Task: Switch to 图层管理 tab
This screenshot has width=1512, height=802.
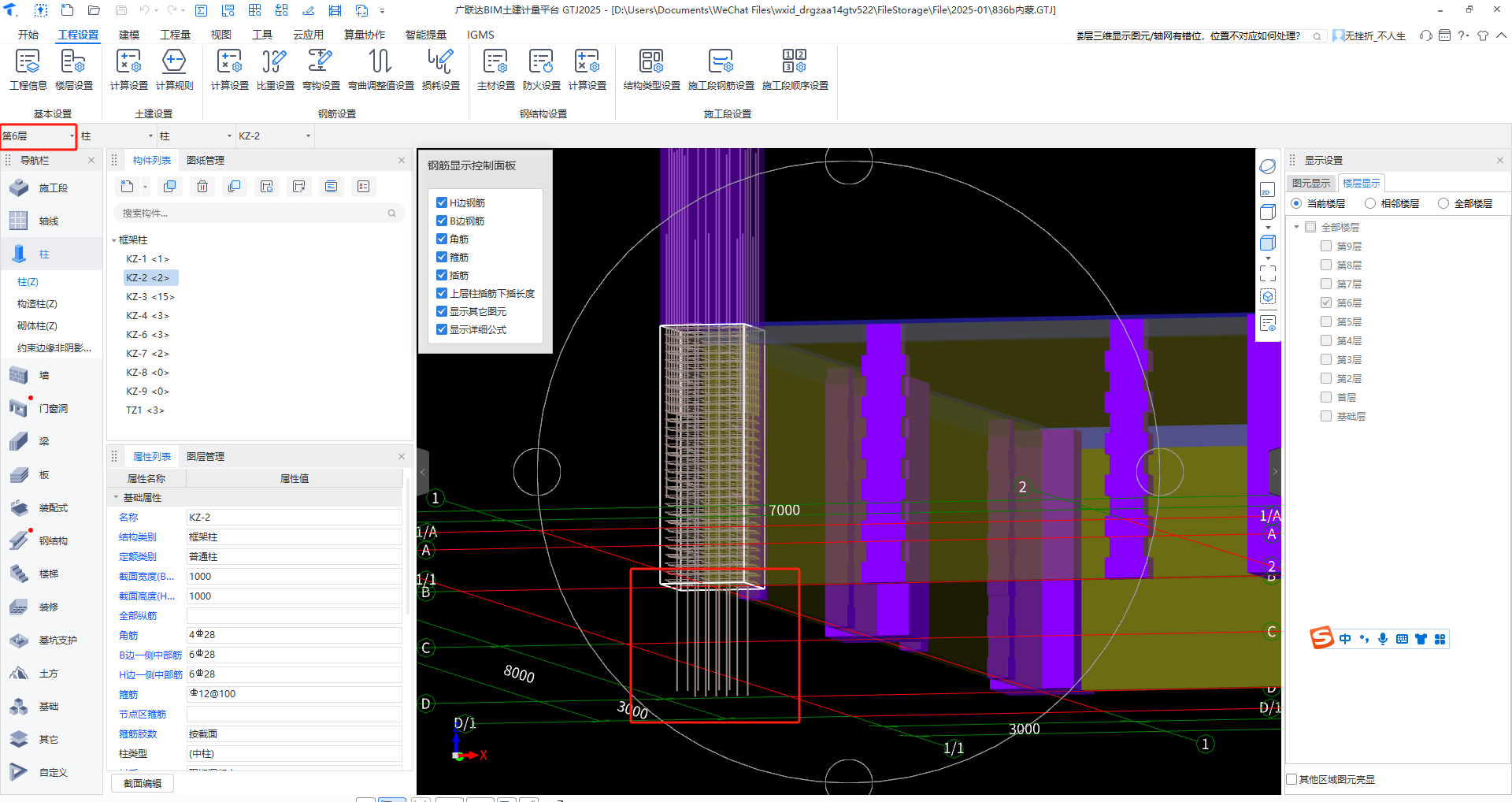Action: (x=206, y=456)
